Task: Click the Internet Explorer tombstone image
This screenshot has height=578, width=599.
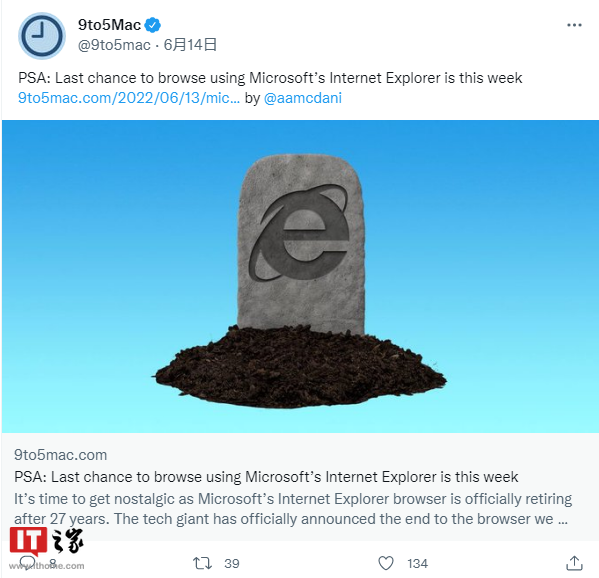Action: pyautogui.click(x=300, y=277)
